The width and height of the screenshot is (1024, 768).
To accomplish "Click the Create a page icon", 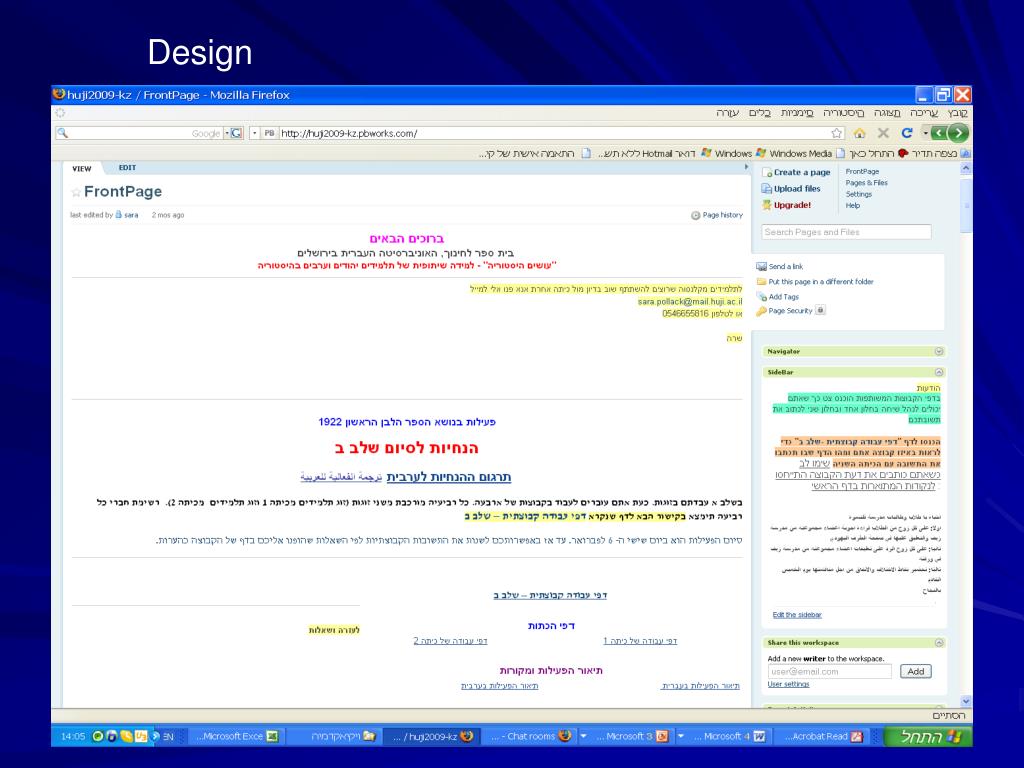I will [x=767, y=172].
